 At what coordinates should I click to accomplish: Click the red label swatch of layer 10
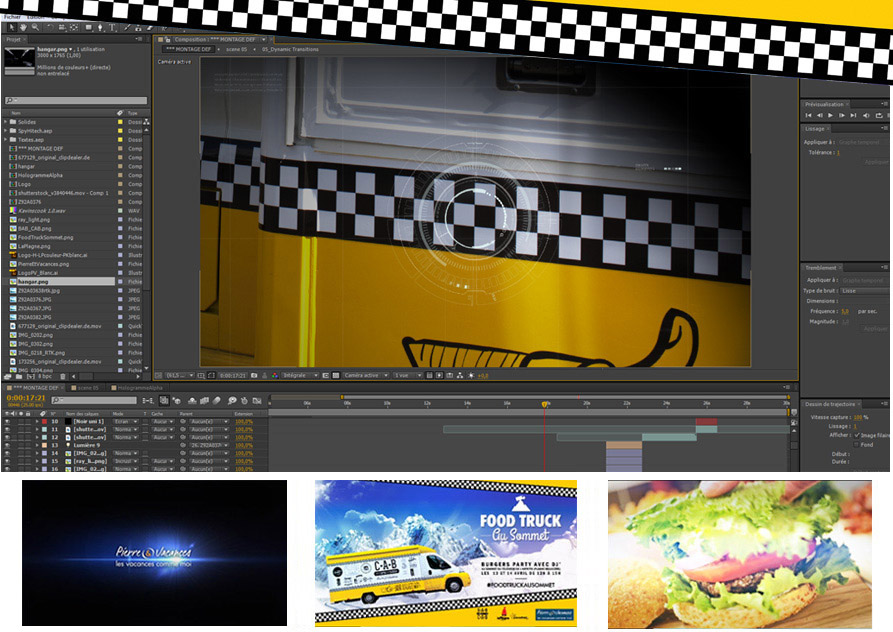coord(44,421)
